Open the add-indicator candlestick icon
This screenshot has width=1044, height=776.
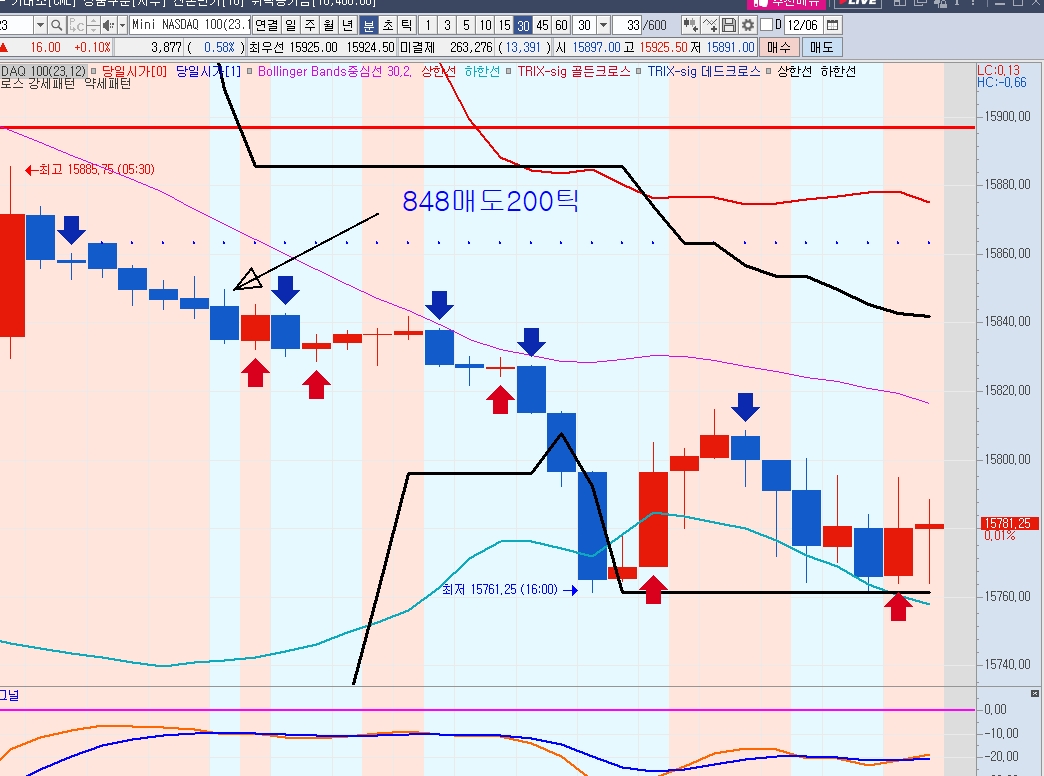(x=690, y=25)
